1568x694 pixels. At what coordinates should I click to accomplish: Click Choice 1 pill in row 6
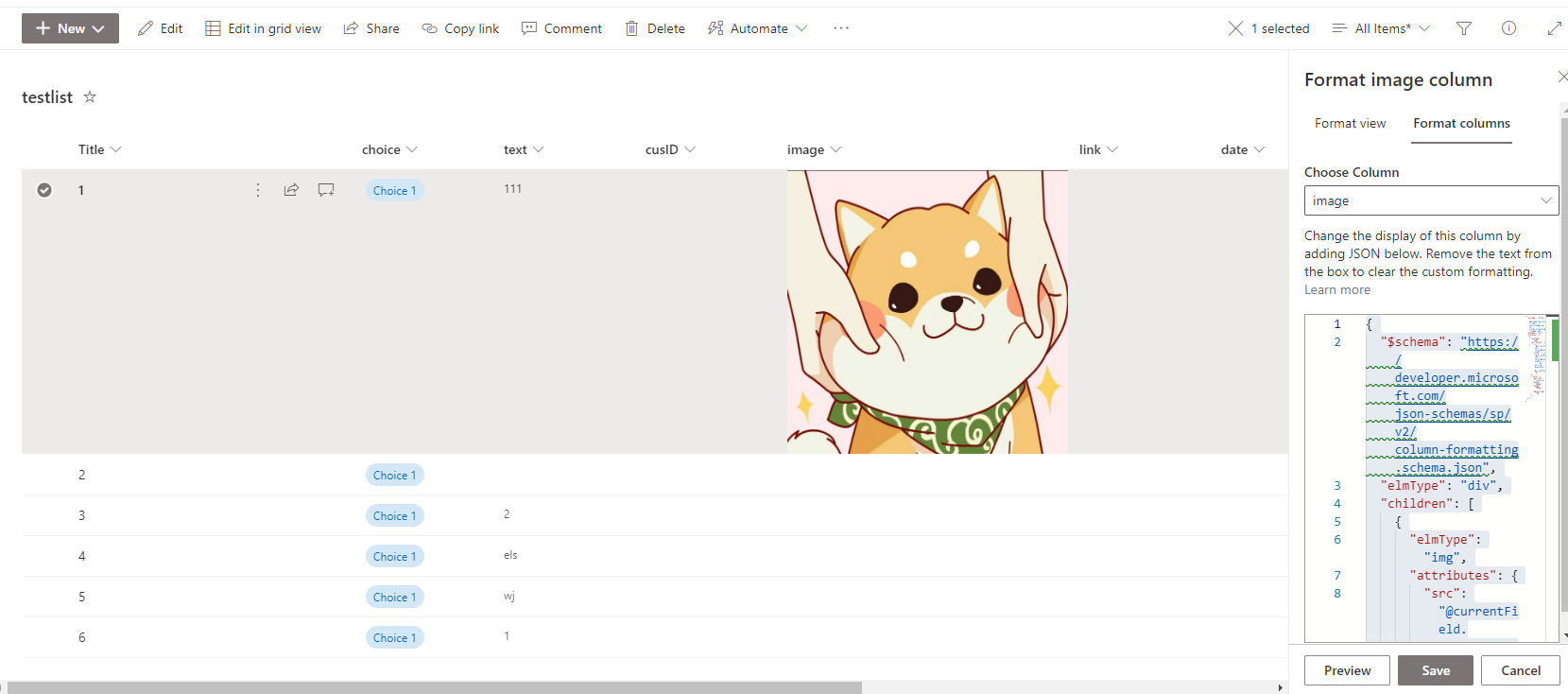[x=395, y=637]
